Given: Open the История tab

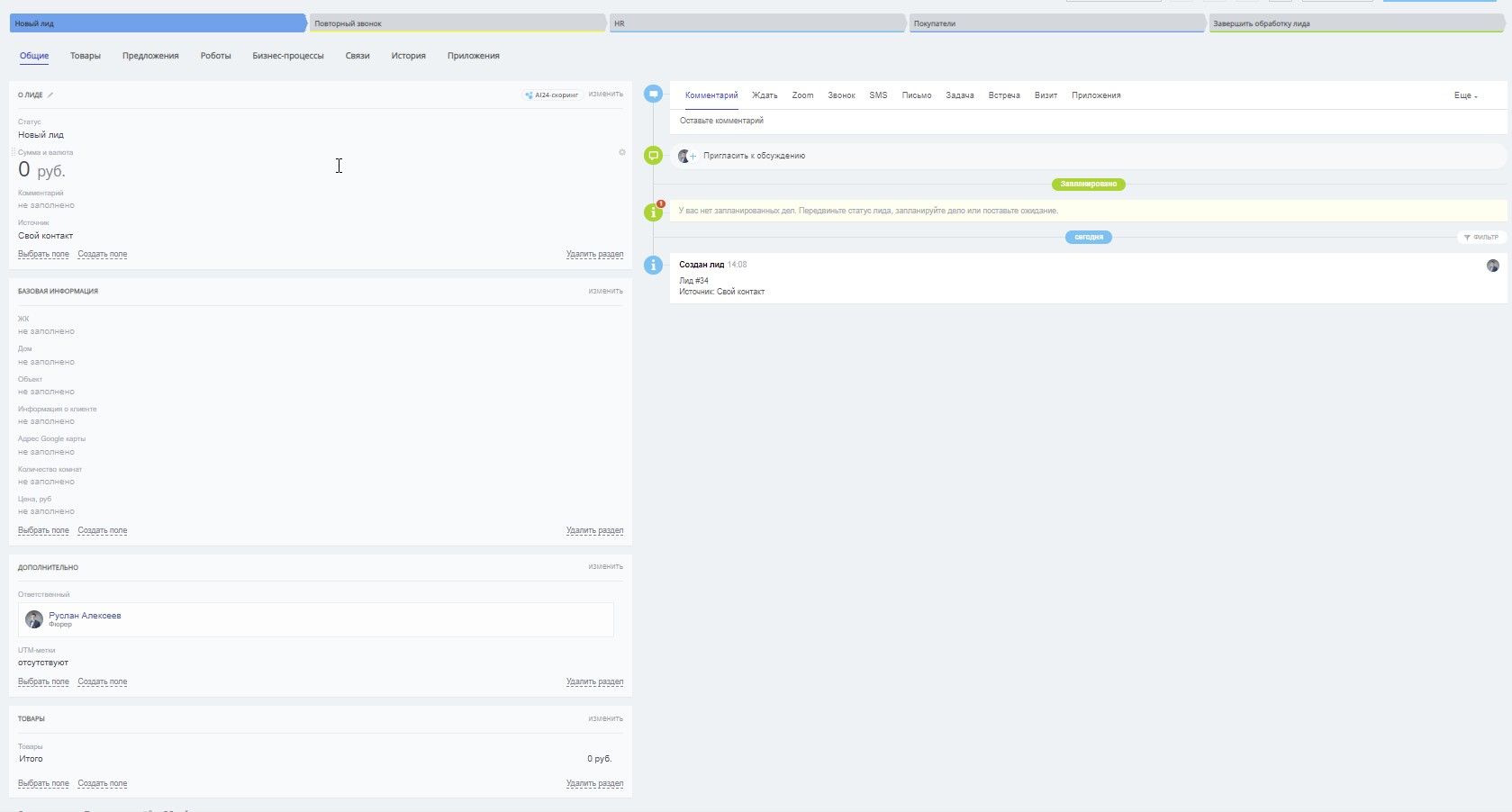Looking at the screenshot, I should (x=408, y=56).
